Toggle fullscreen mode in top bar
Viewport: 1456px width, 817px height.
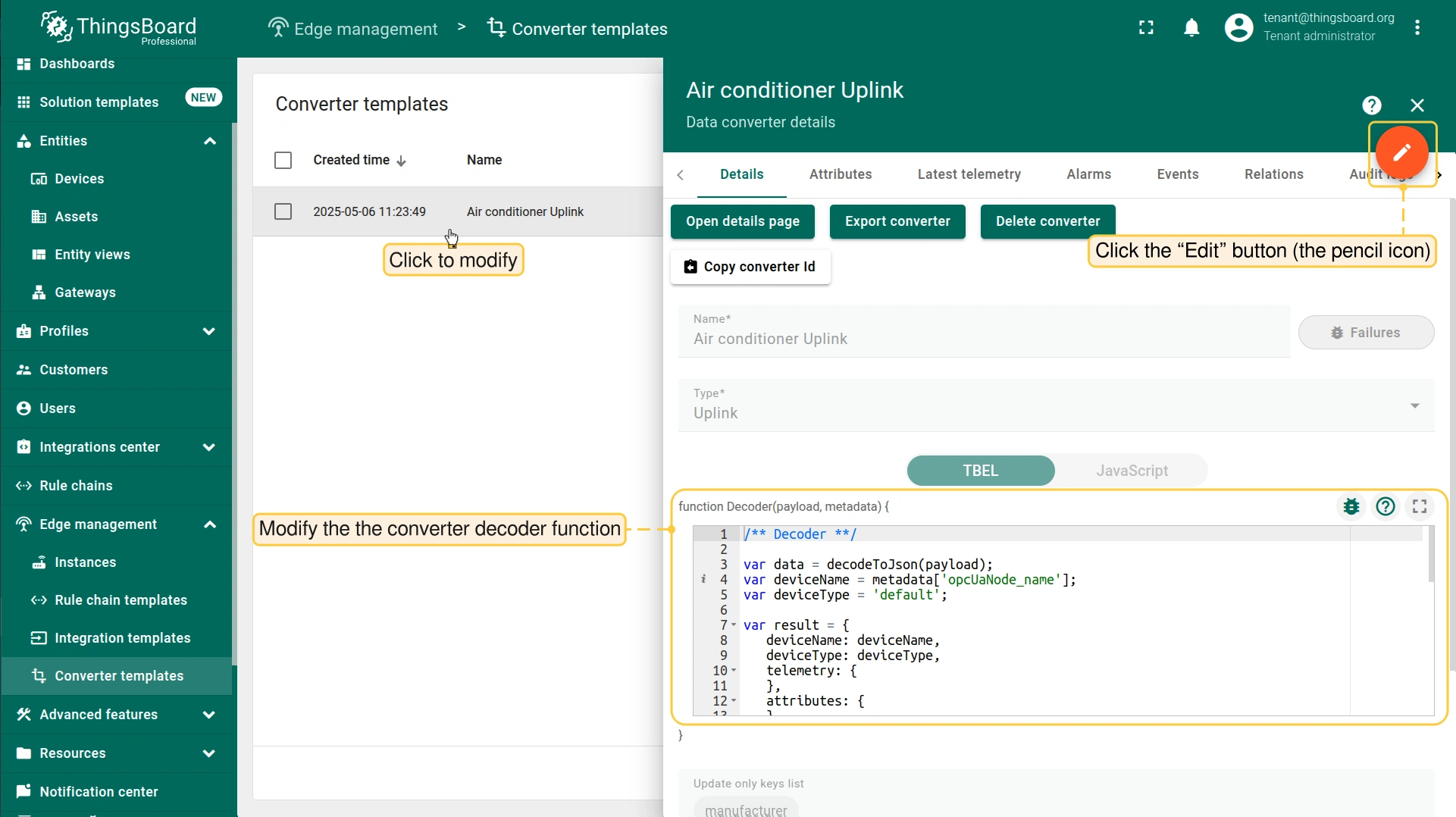pyautogui.click(x=1146, y=28)
